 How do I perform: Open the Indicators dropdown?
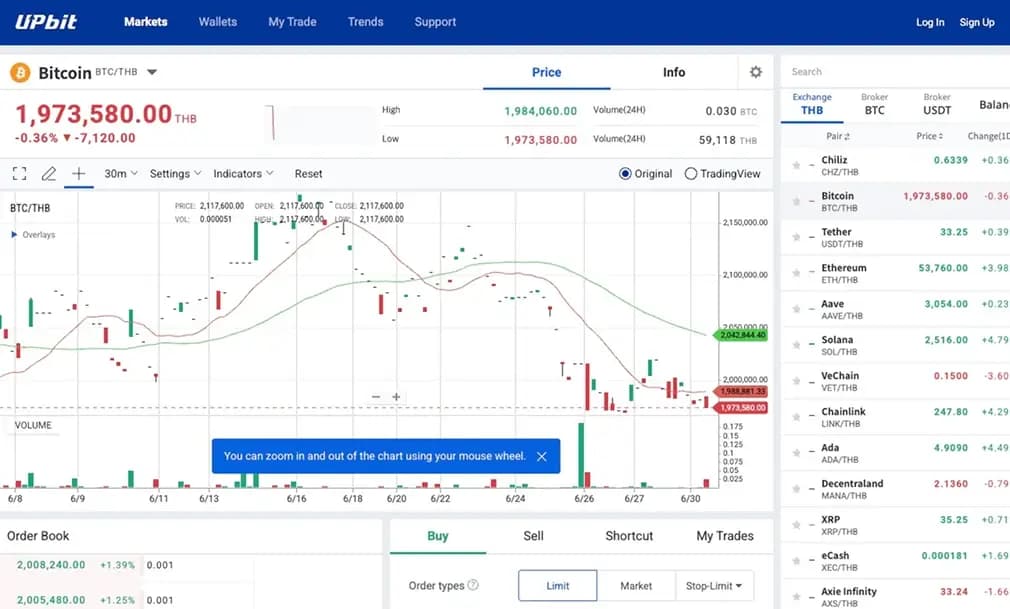click(243, 173)
